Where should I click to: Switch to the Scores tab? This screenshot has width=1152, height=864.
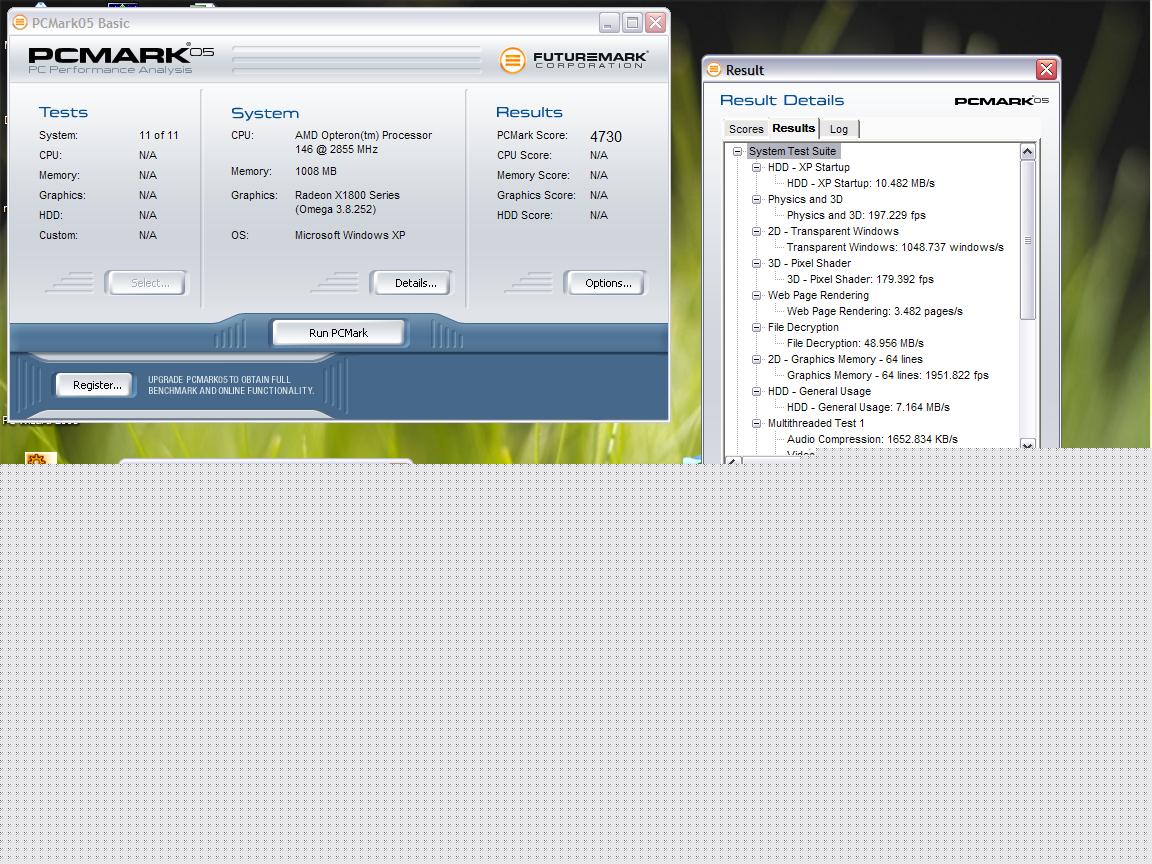pyautogui.click(x=746, y=129)
